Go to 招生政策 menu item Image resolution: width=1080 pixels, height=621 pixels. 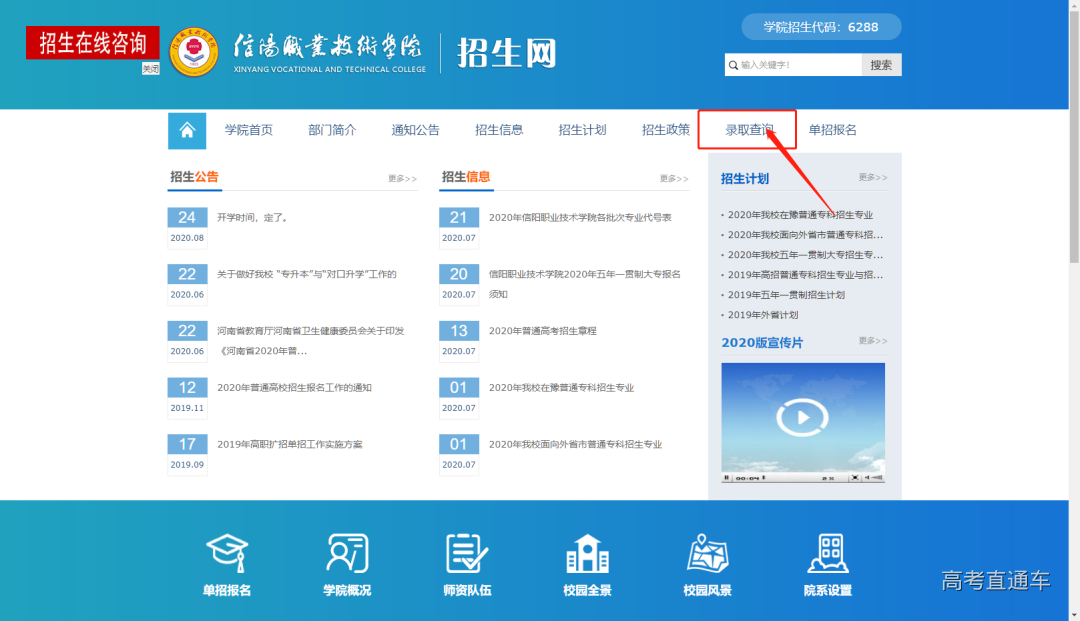[x=665, y=130]
